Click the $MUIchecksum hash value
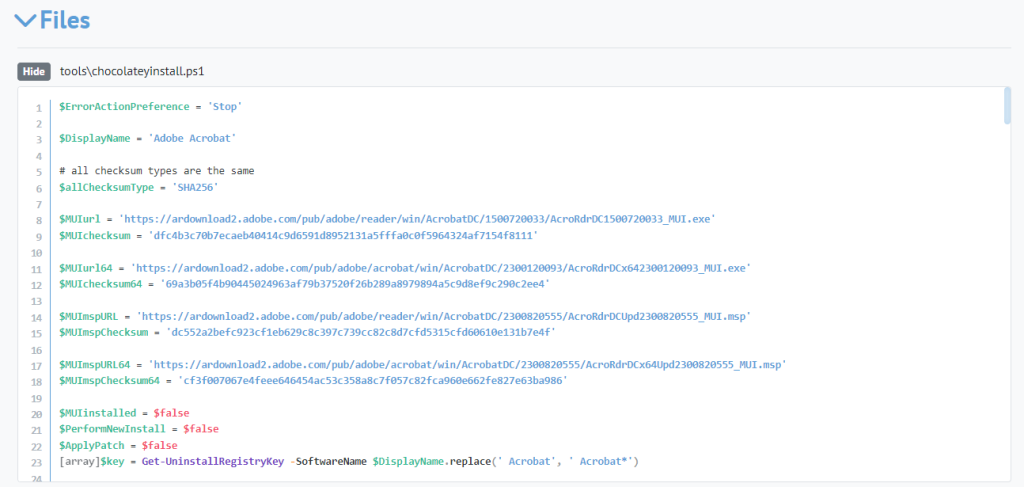1024x487 pixels. [x=342, y=235]
